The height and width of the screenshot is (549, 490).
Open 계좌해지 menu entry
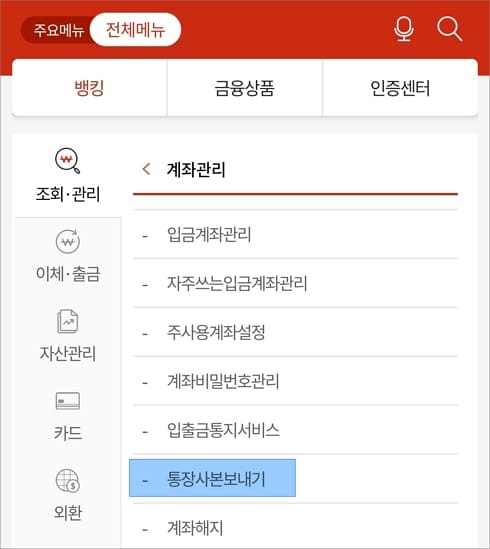coord(295,527)
